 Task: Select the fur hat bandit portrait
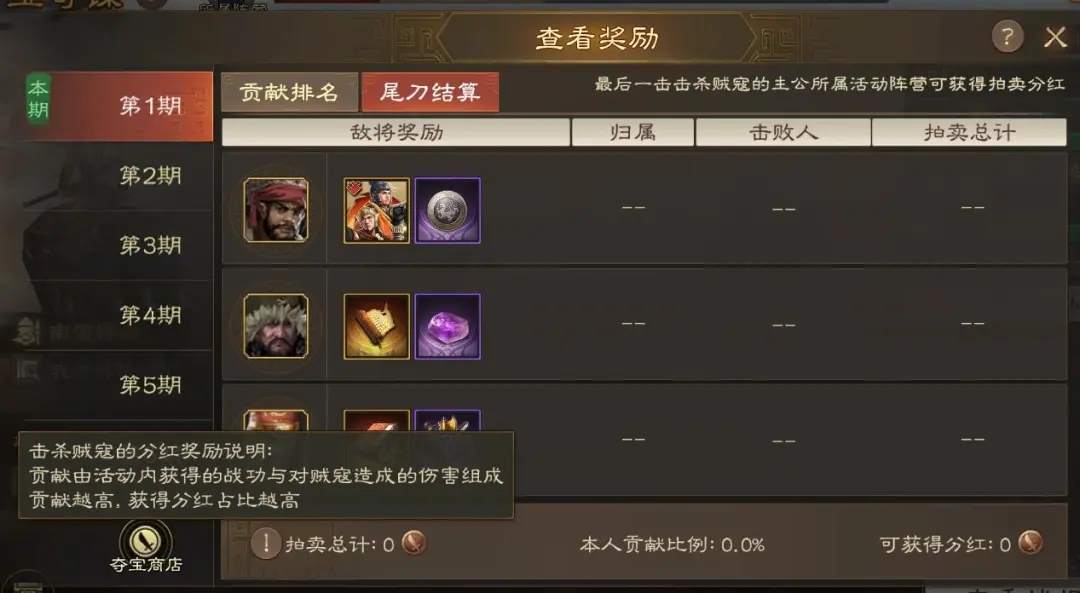click(276, 326)
